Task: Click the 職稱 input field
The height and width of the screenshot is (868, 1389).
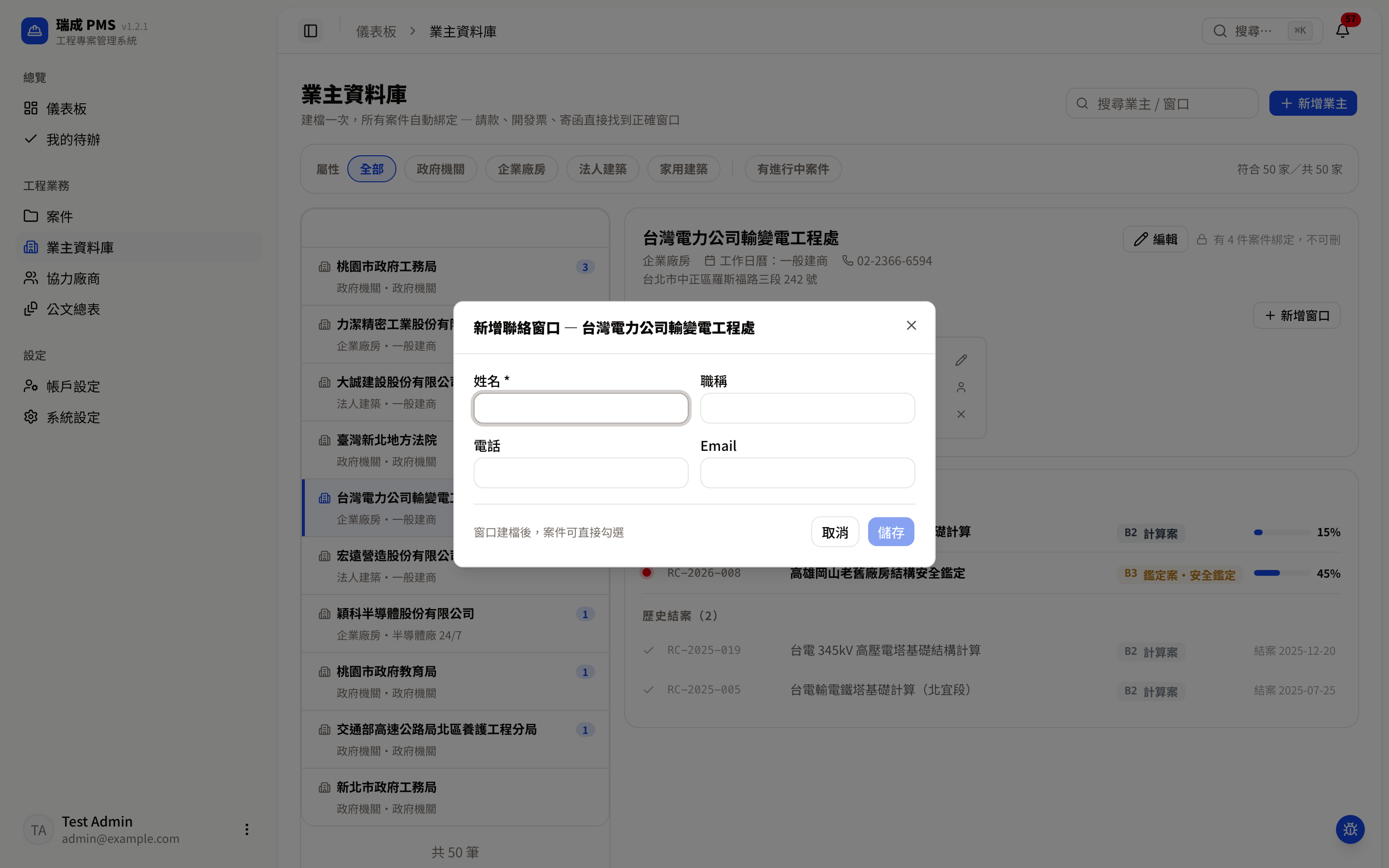Action: (807, 408)
